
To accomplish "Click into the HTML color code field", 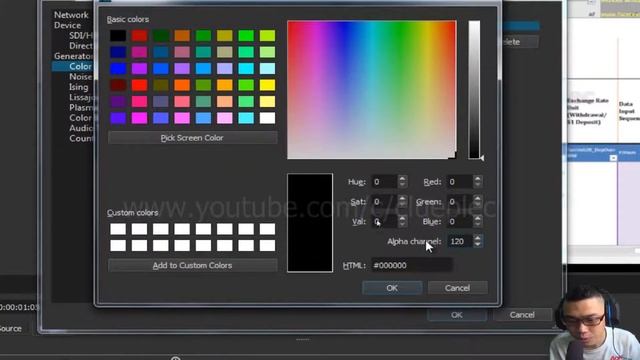I will click(411, 265).
